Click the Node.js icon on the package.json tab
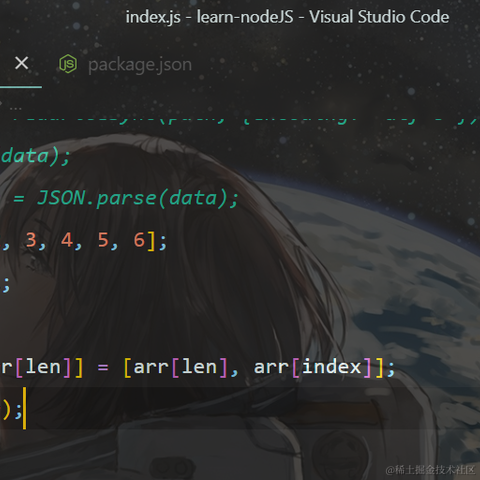480x480 pixels. click(x=68, y=64)
